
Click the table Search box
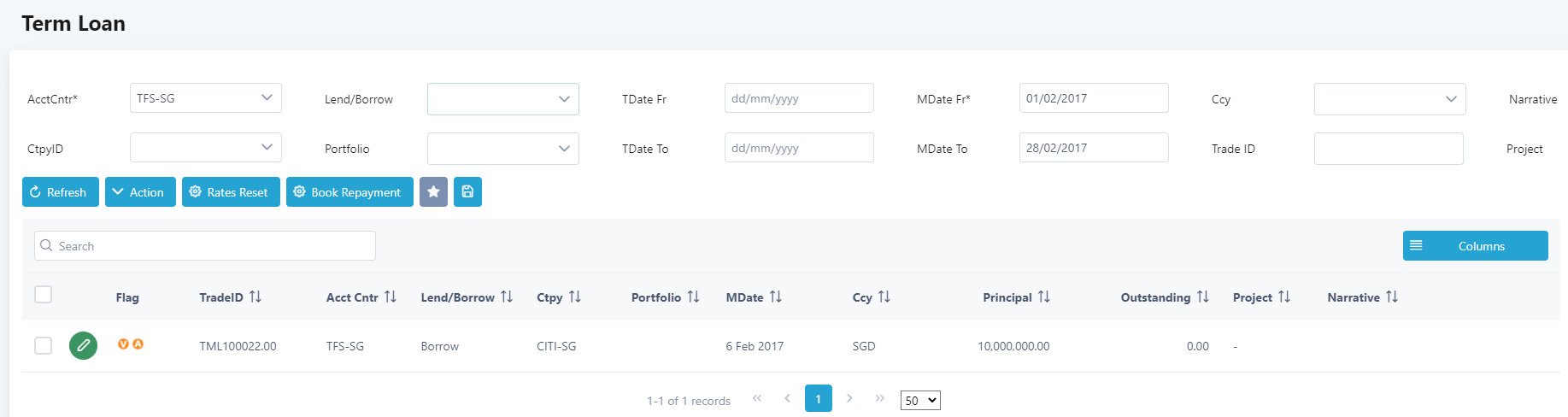[205, 246]
